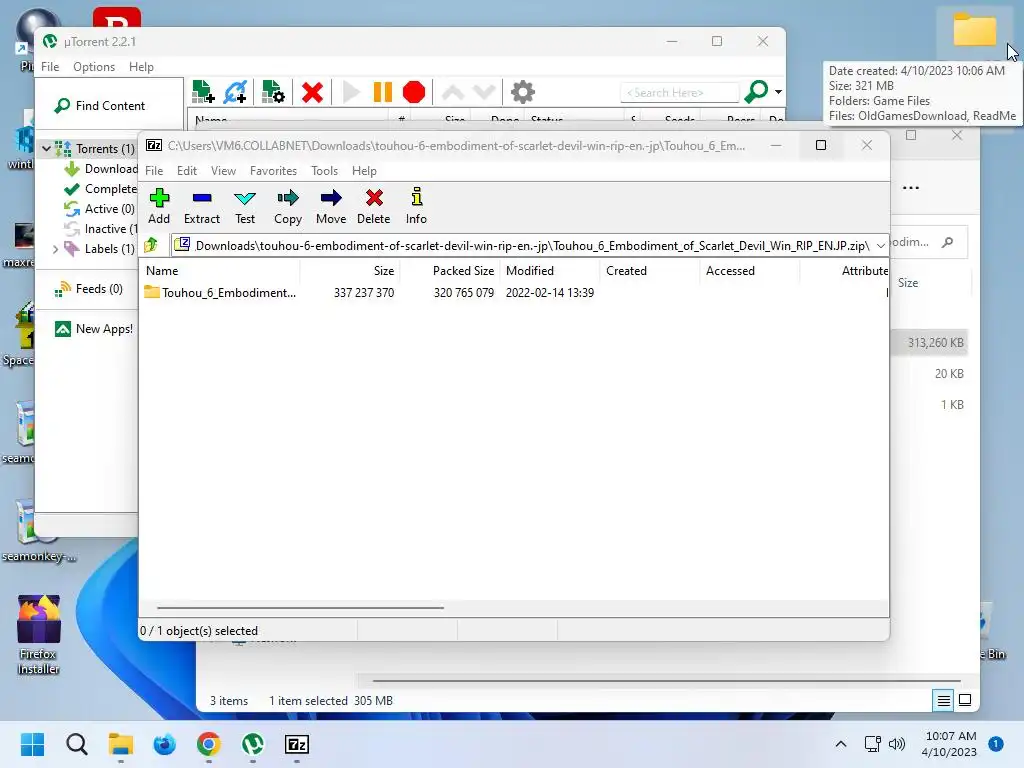This screenshot has height=768, width=1024.
Task: Switch to 7-Zip from the taskbar
Action: (297, 744)
